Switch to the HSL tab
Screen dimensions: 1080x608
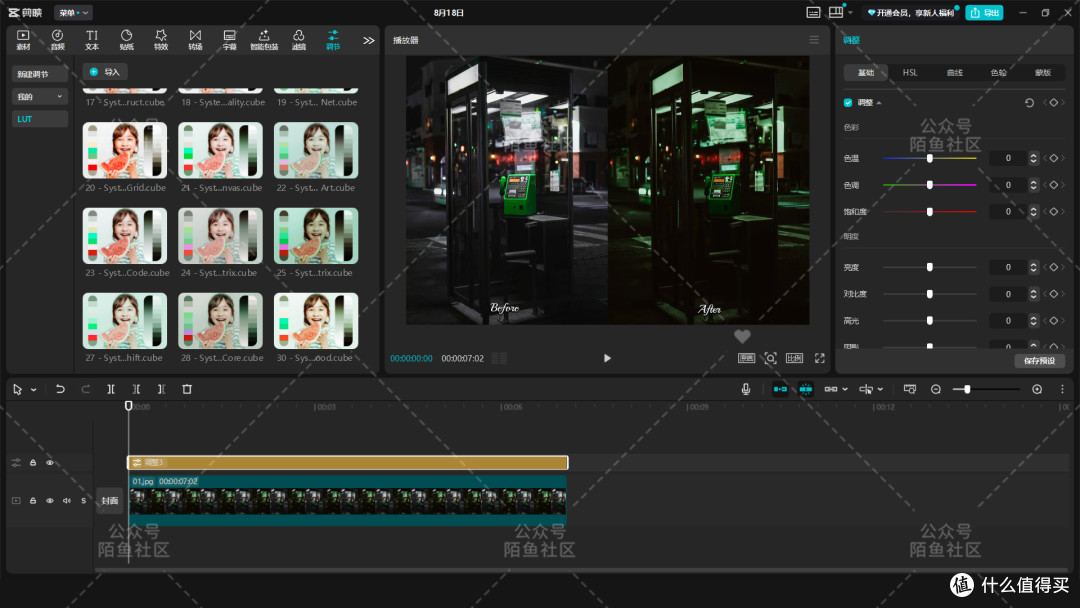point(910,72)
